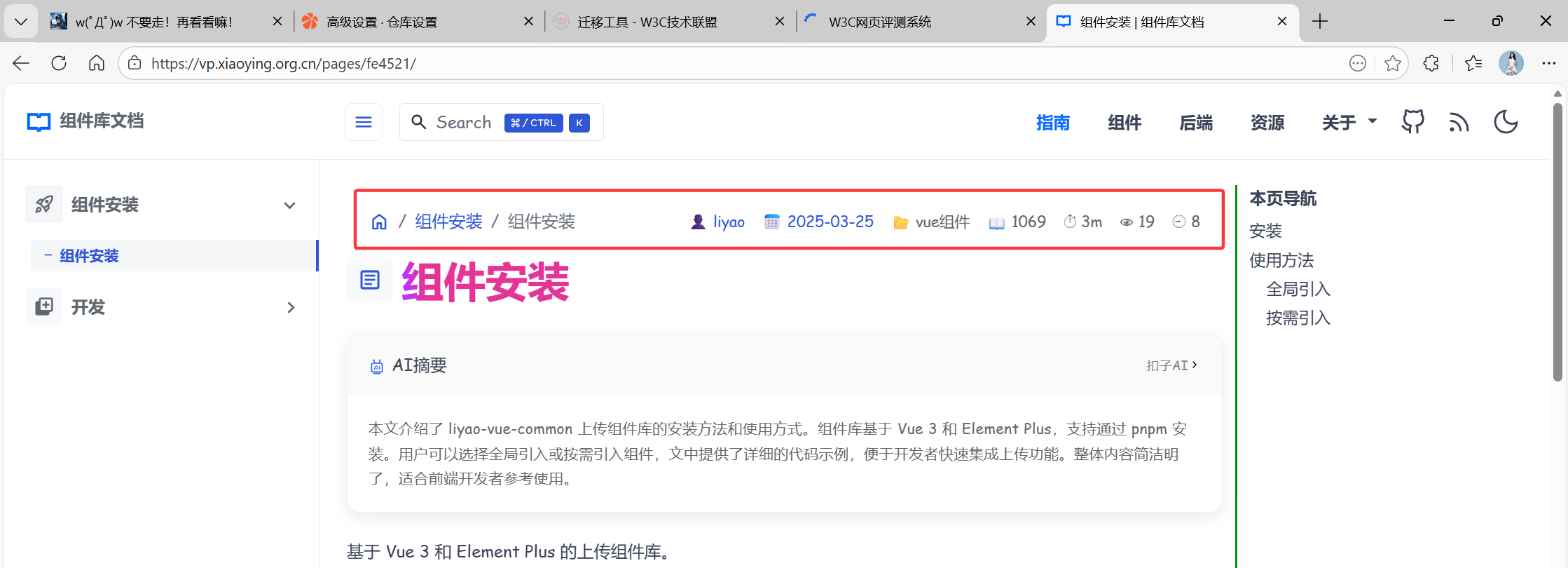Add page to favorites with the star icon

coord(1393,63)
